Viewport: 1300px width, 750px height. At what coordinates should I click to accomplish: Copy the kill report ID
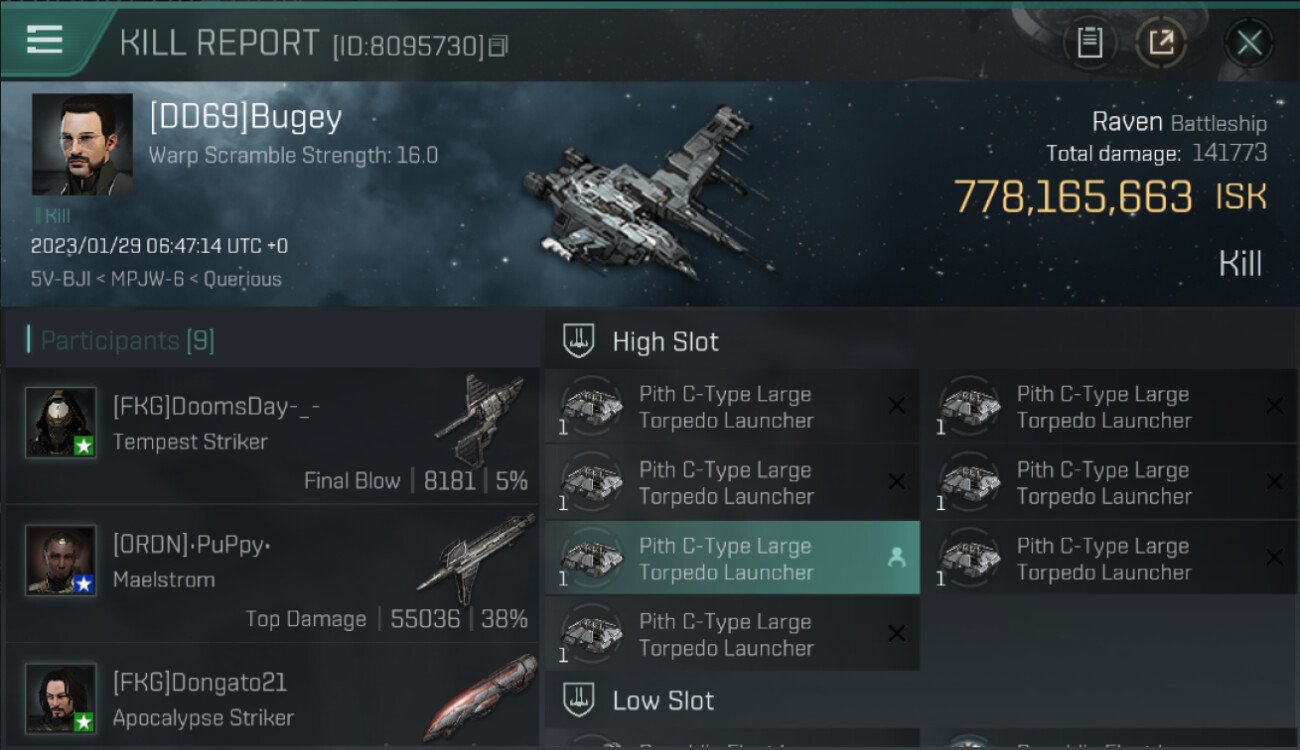point(498,46)
